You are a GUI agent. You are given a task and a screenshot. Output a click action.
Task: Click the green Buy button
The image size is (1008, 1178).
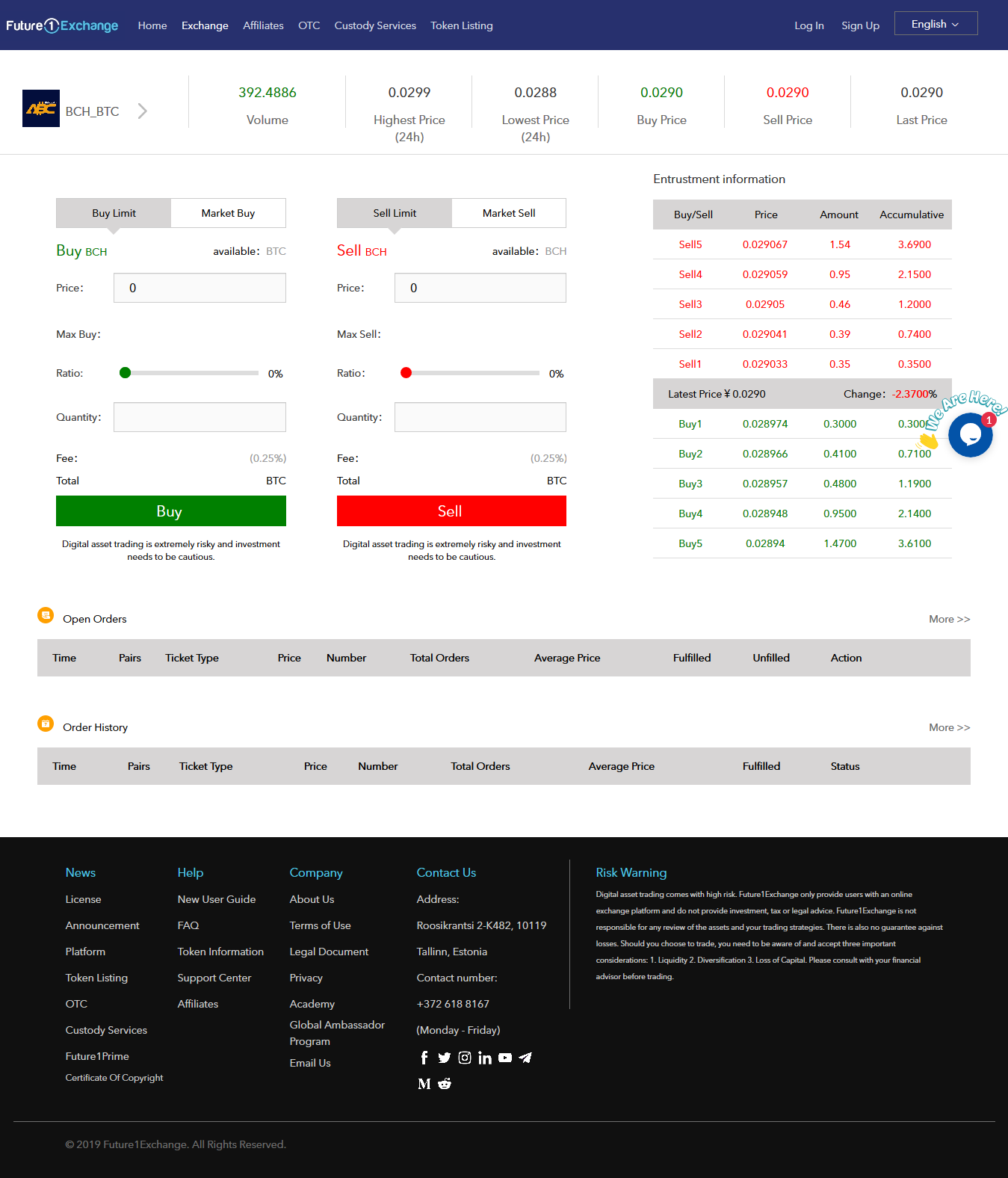171,511
